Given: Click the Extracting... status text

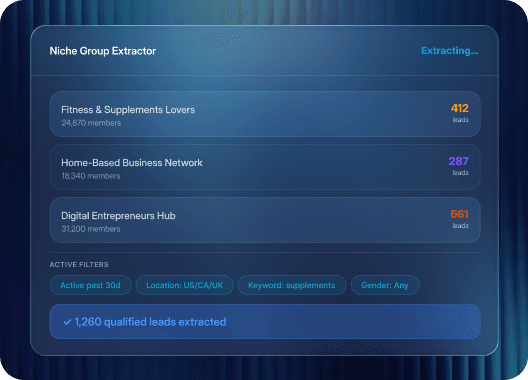Looking at the screenshot, I should [x=450, y=51].
